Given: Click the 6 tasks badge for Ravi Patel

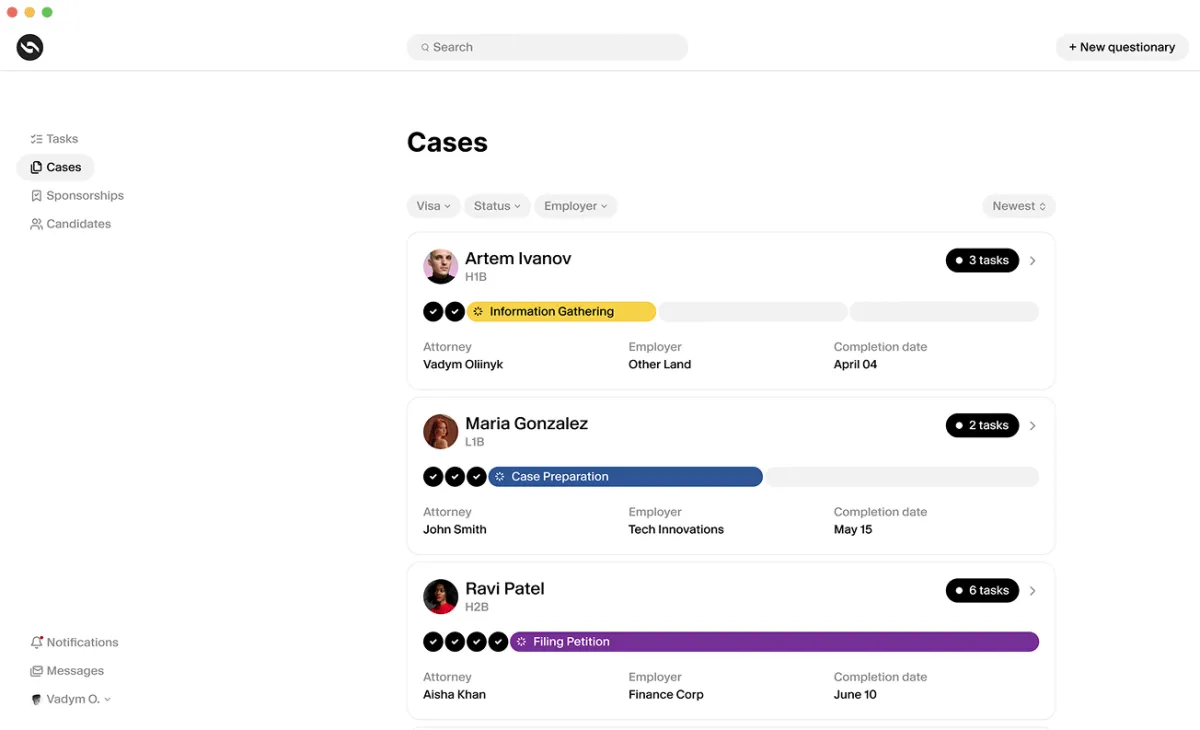Looking at the screenshot, I should click(982, 590).
